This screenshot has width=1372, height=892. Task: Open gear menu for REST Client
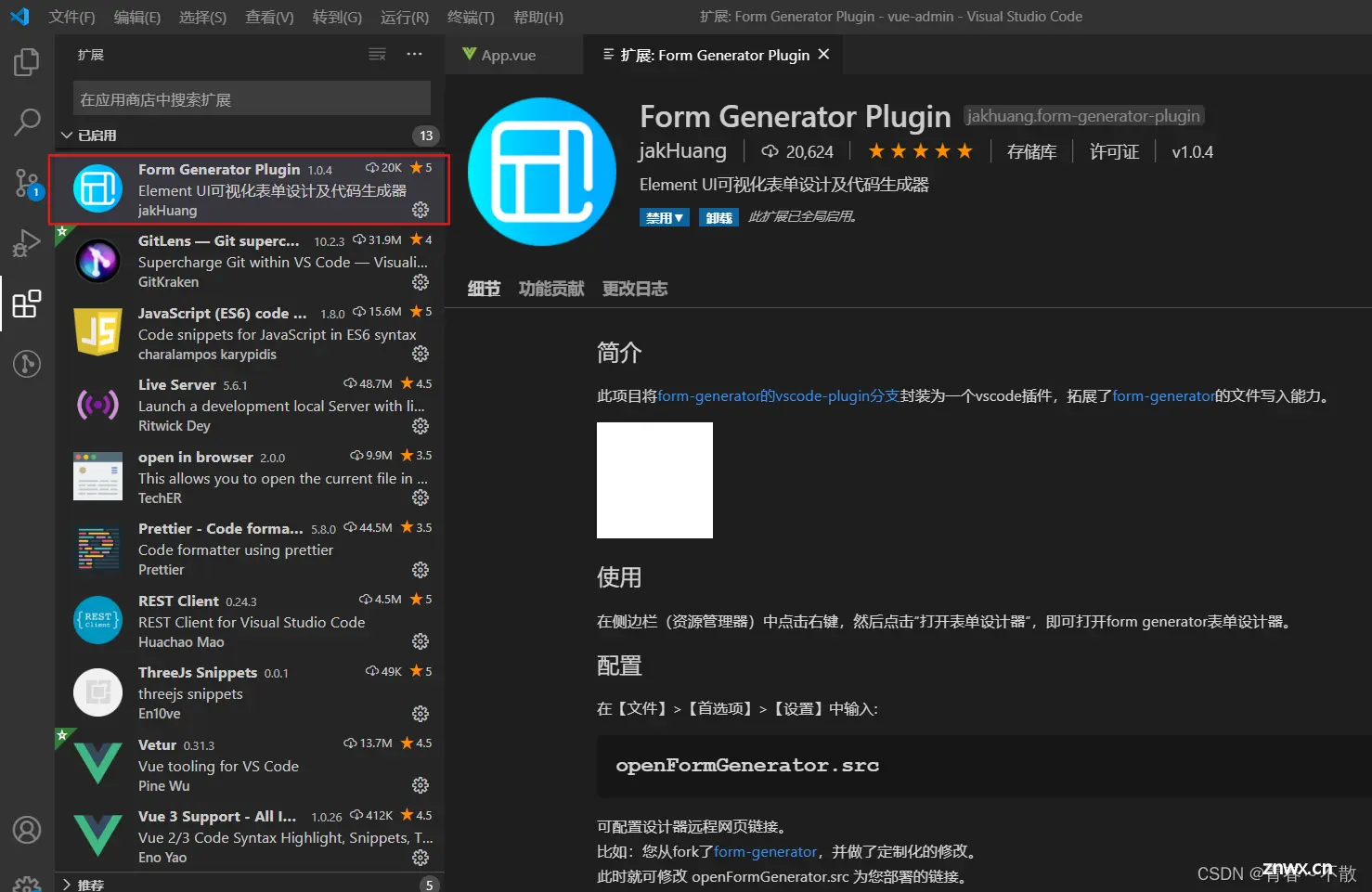(421, 641)
